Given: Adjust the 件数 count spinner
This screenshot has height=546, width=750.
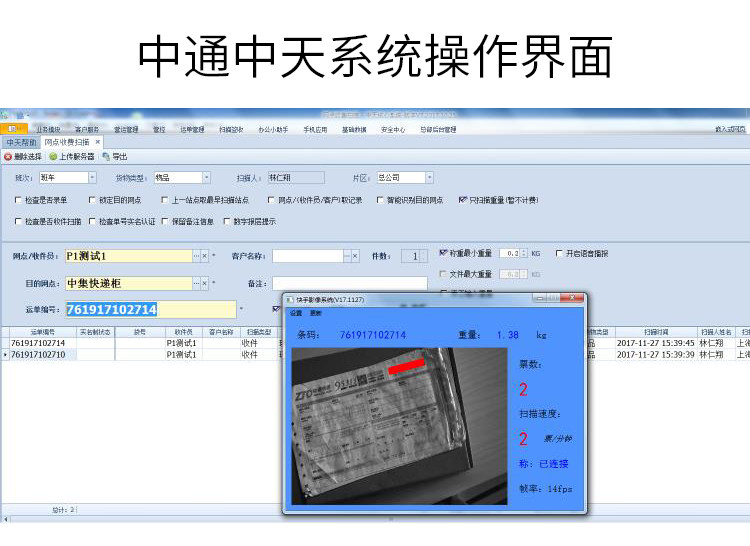Looking at the screenshot, I should 423,256.
